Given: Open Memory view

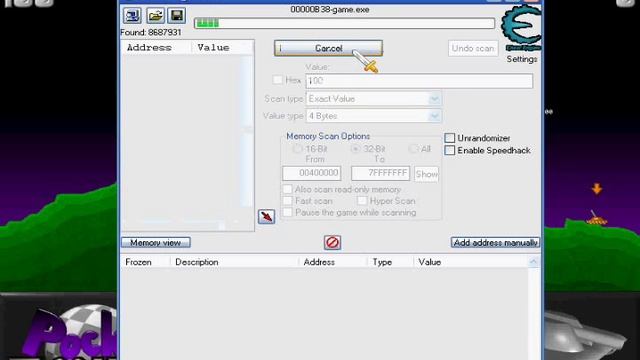Looking at the screenshot, I should pos(156,242).
